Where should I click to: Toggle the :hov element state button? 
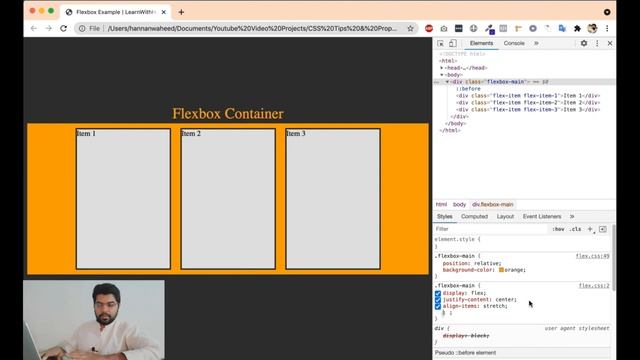click(x=558, y=229)
